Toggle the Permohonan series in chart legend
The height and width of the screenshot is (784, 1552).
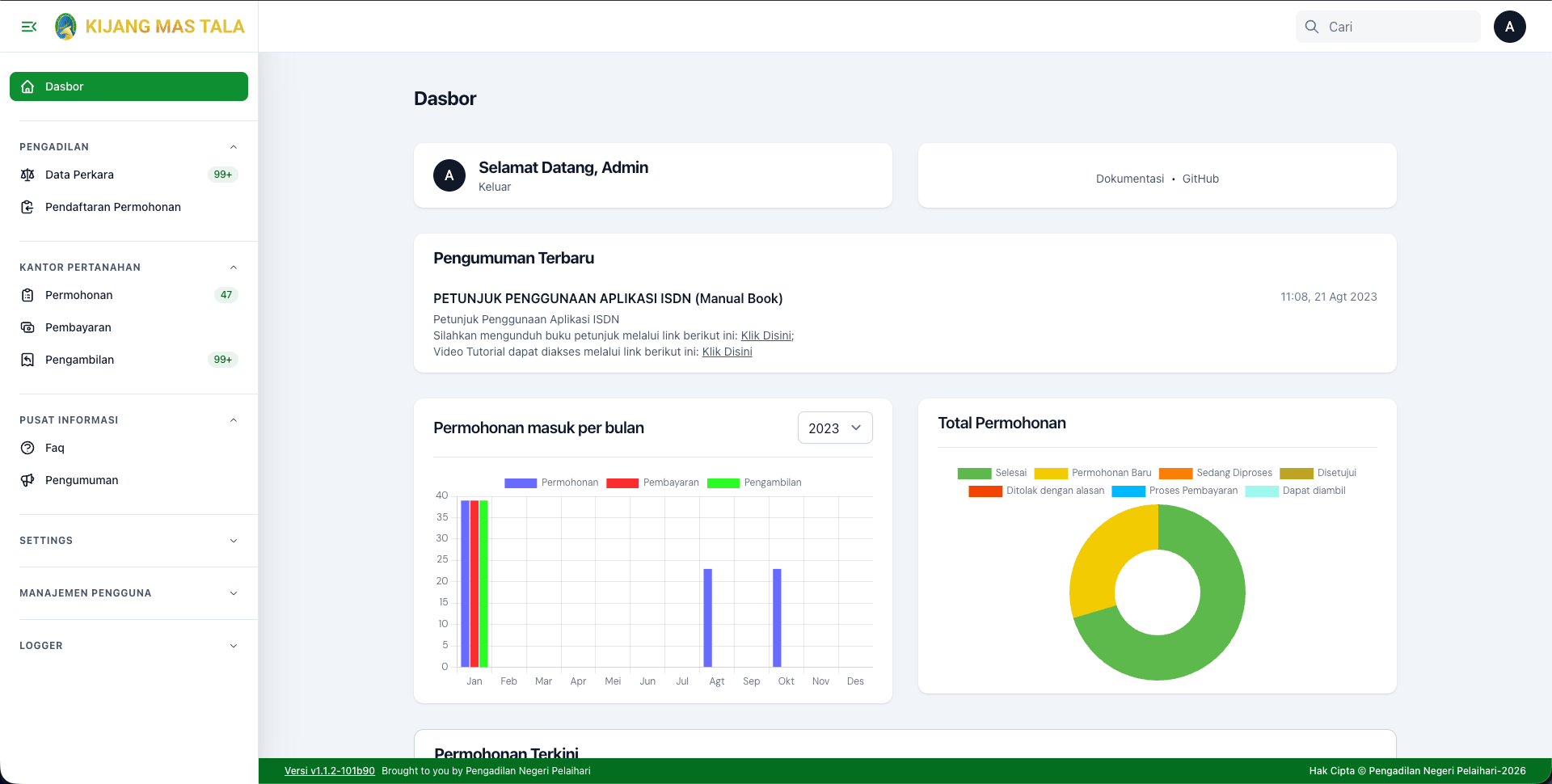551,483
